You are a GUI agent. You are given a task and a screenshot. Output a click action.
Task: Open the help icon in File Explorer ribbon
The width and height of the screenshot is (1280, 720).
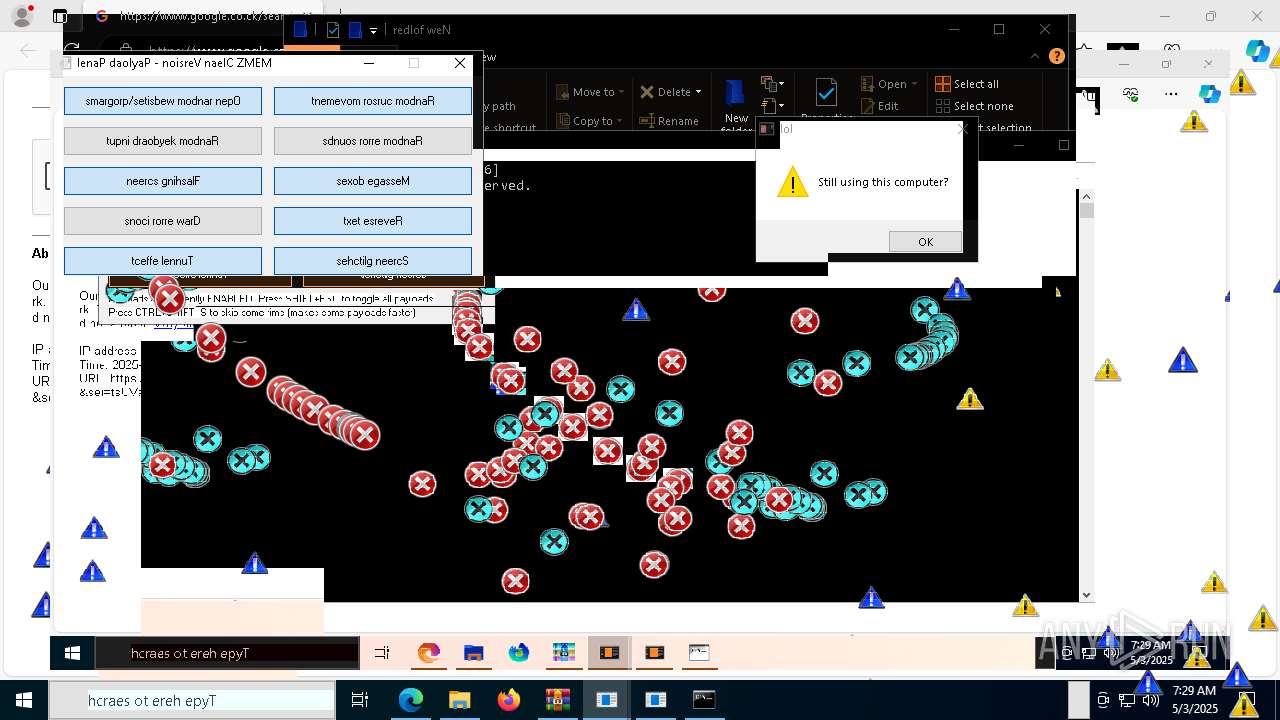(x=1057, y=56)
